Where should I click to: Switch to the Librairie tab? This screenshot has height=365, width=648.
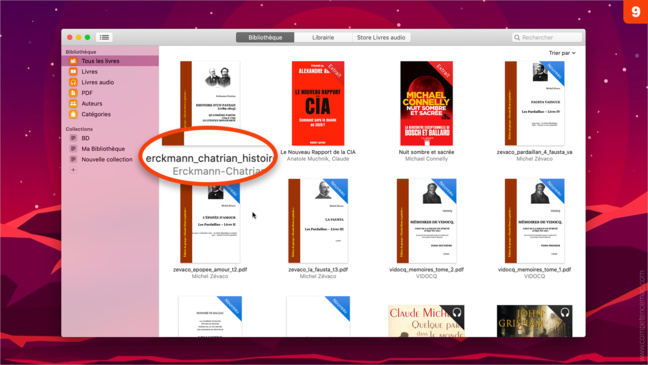323,37
